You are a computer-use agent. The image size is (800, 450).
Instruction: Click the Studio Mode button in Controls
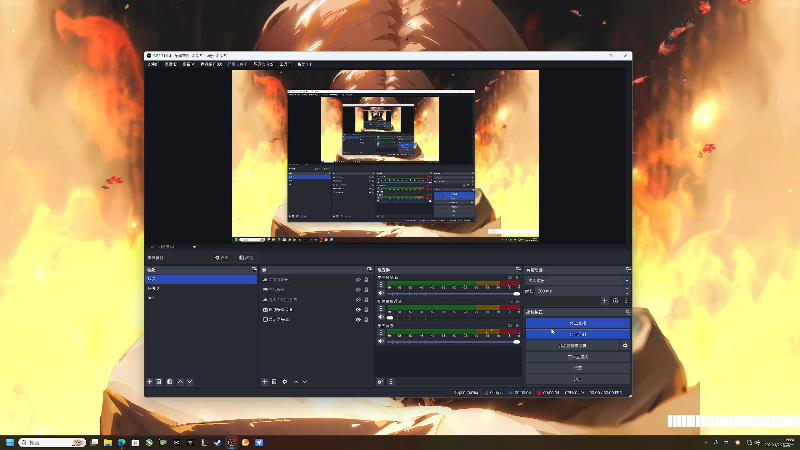coord(578,357)
